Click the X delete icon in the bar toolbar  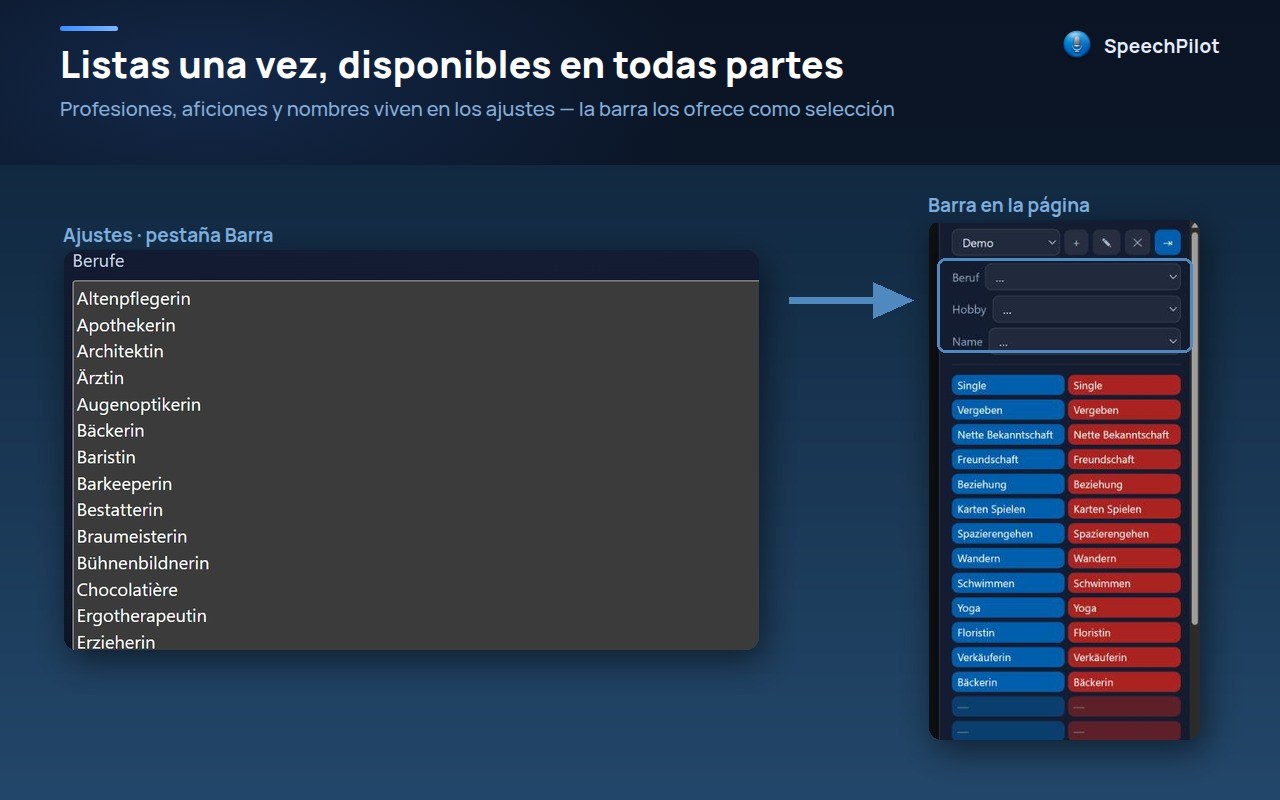pyautogui.click(x=1137, y=243)
